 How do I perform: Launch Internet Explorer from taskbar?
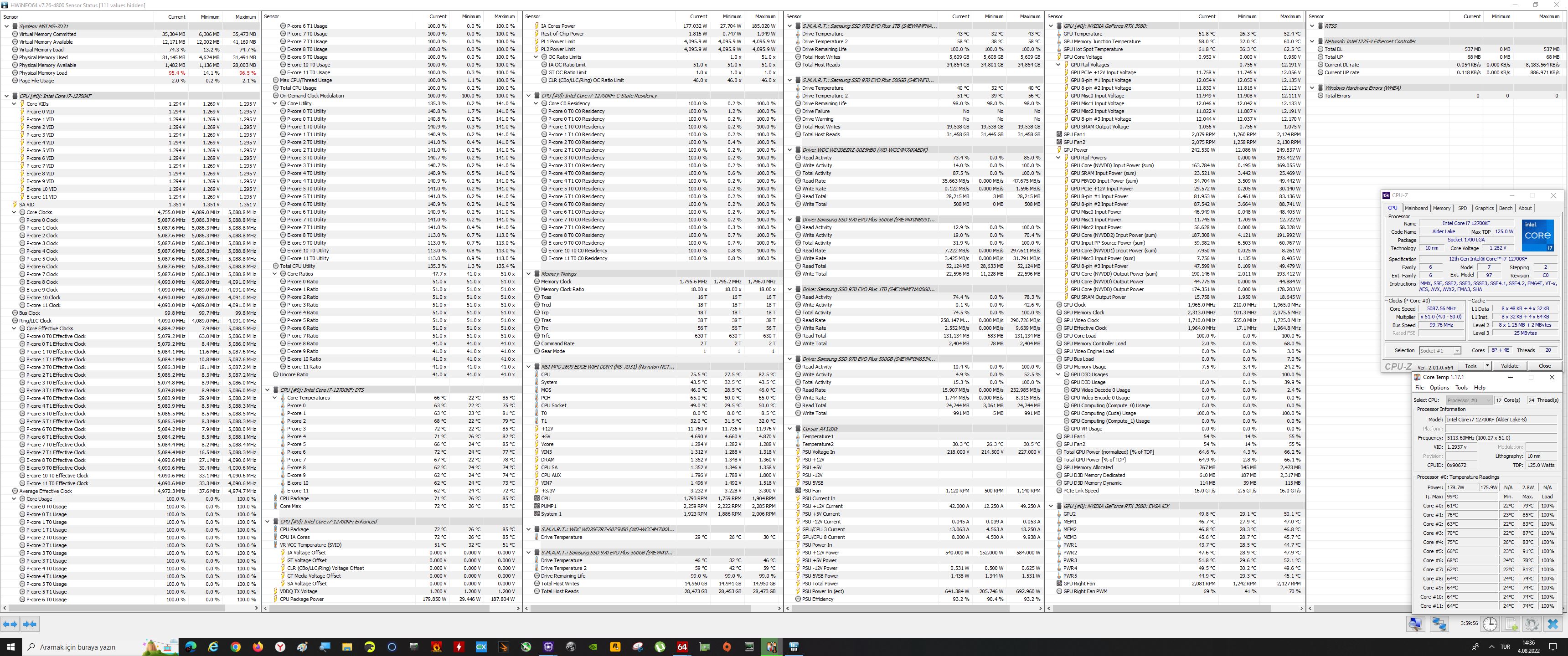[213, 647]
